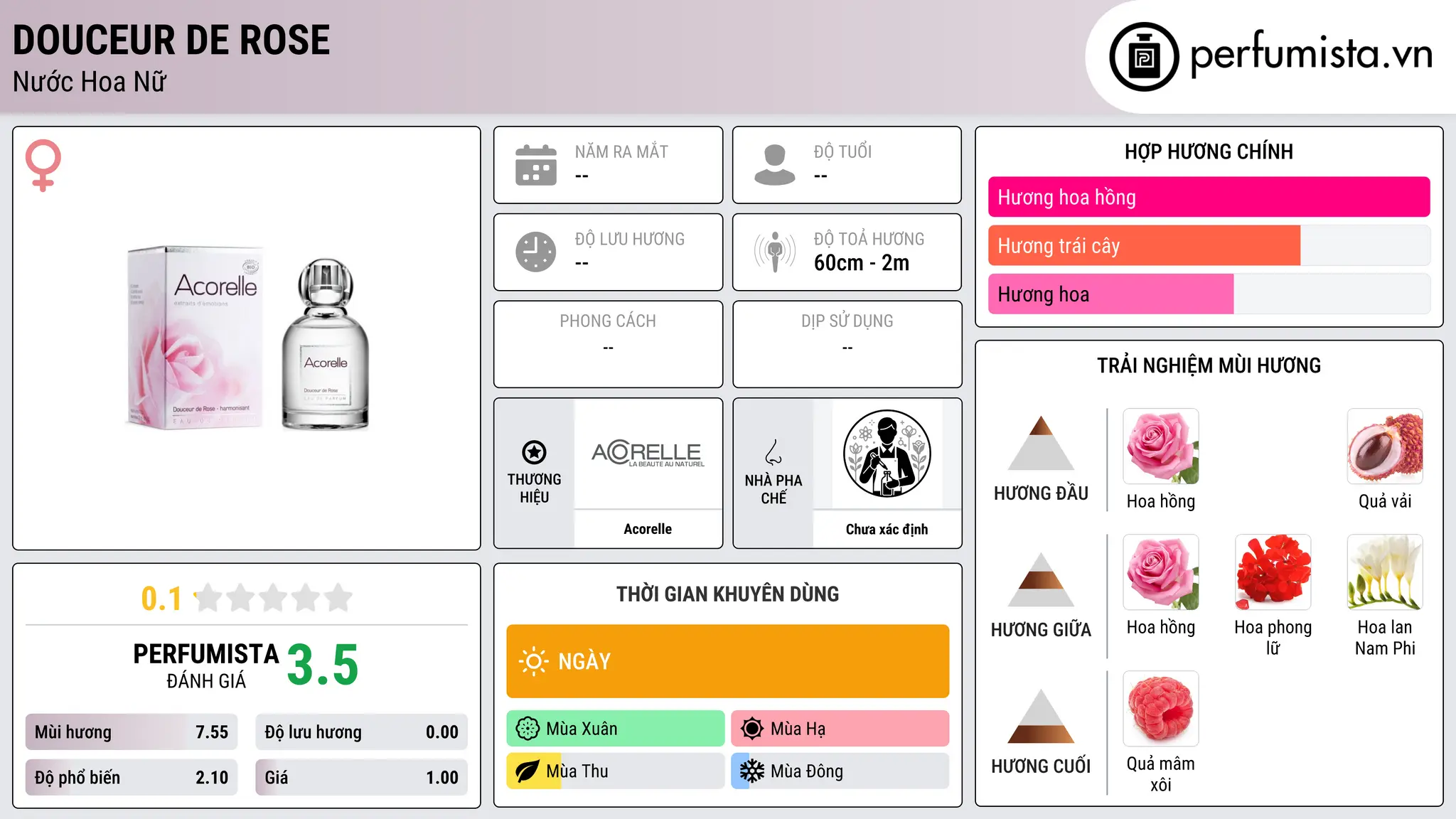Screen dimensions: 1456x819
Task: Click the Quả vải note label
Action: tap(1385, 501)
